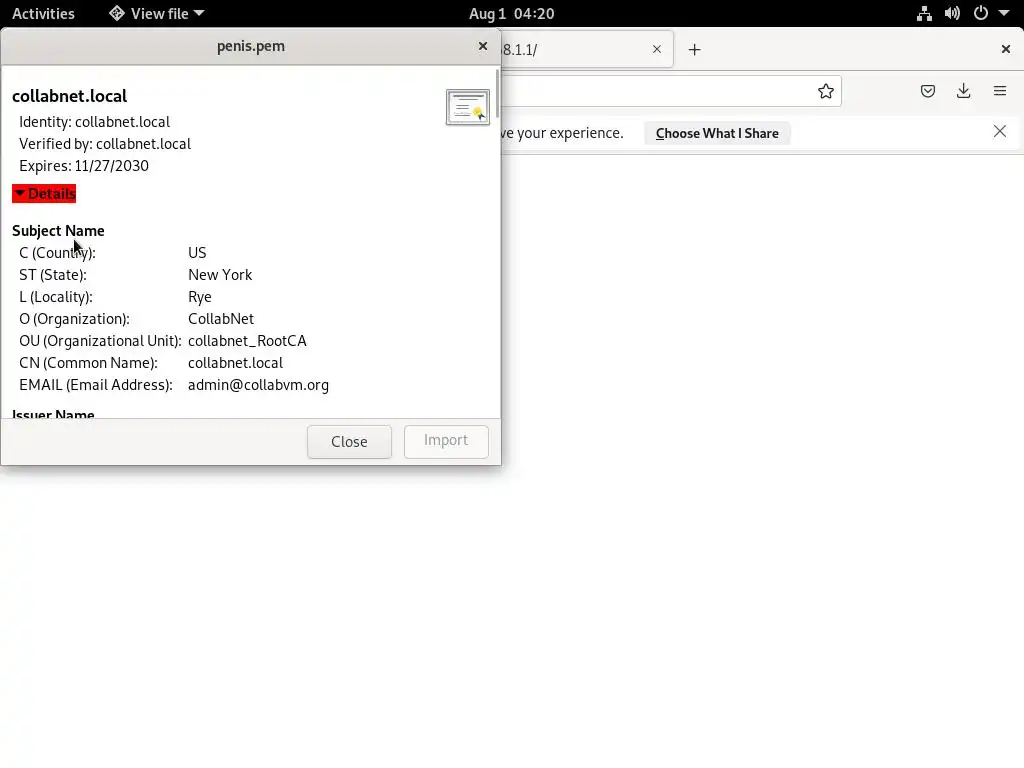Click the network status icon
Image resolution: width=1024 pixels, height=768 pixels.
click(x=924, y=13)
